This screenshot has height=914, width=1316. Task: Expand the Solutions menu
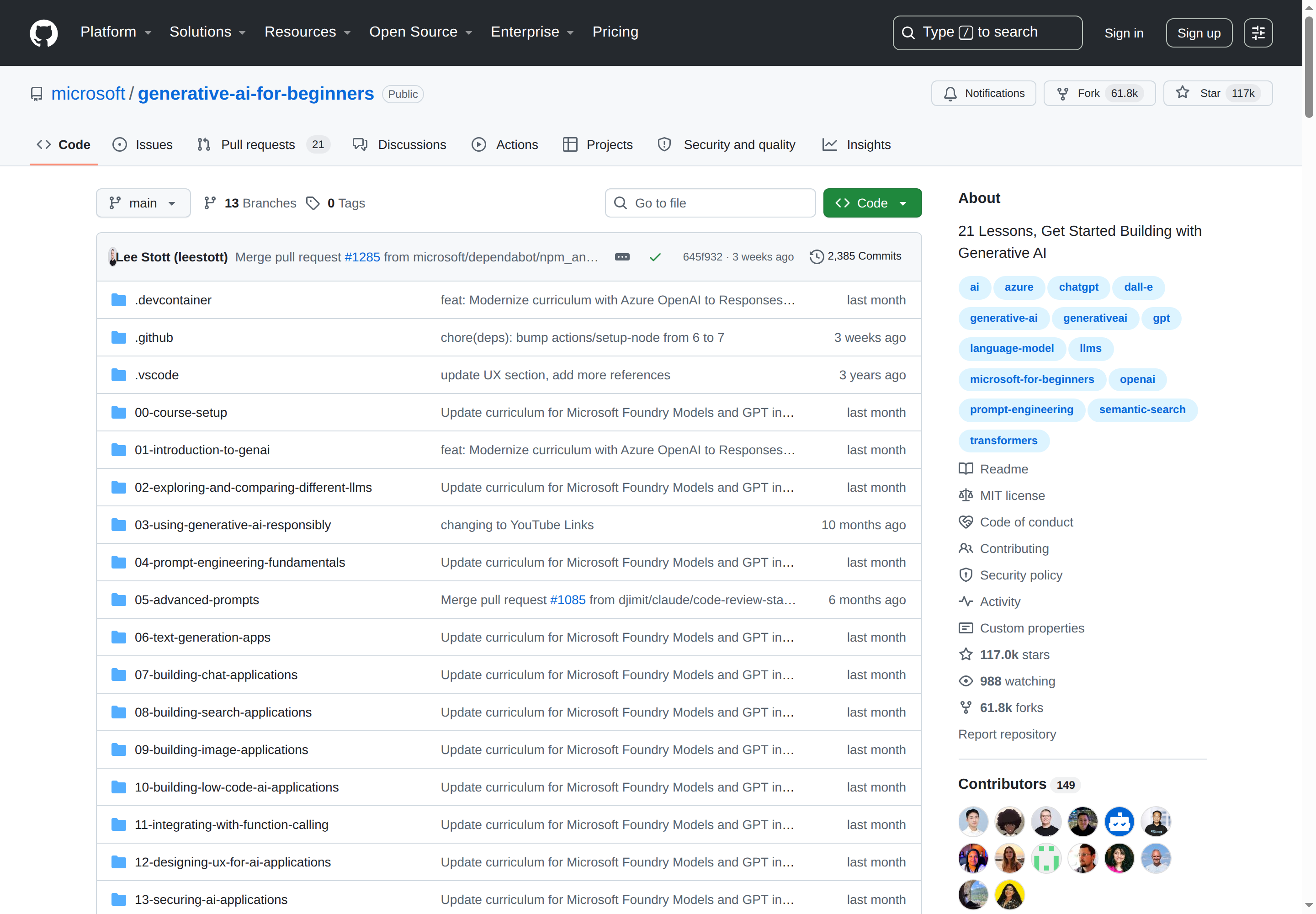(207, 32)
